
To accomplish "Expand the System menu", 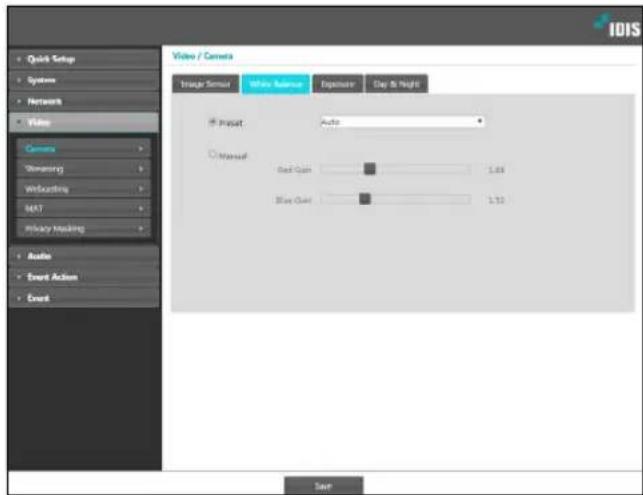I will point(84,80).
